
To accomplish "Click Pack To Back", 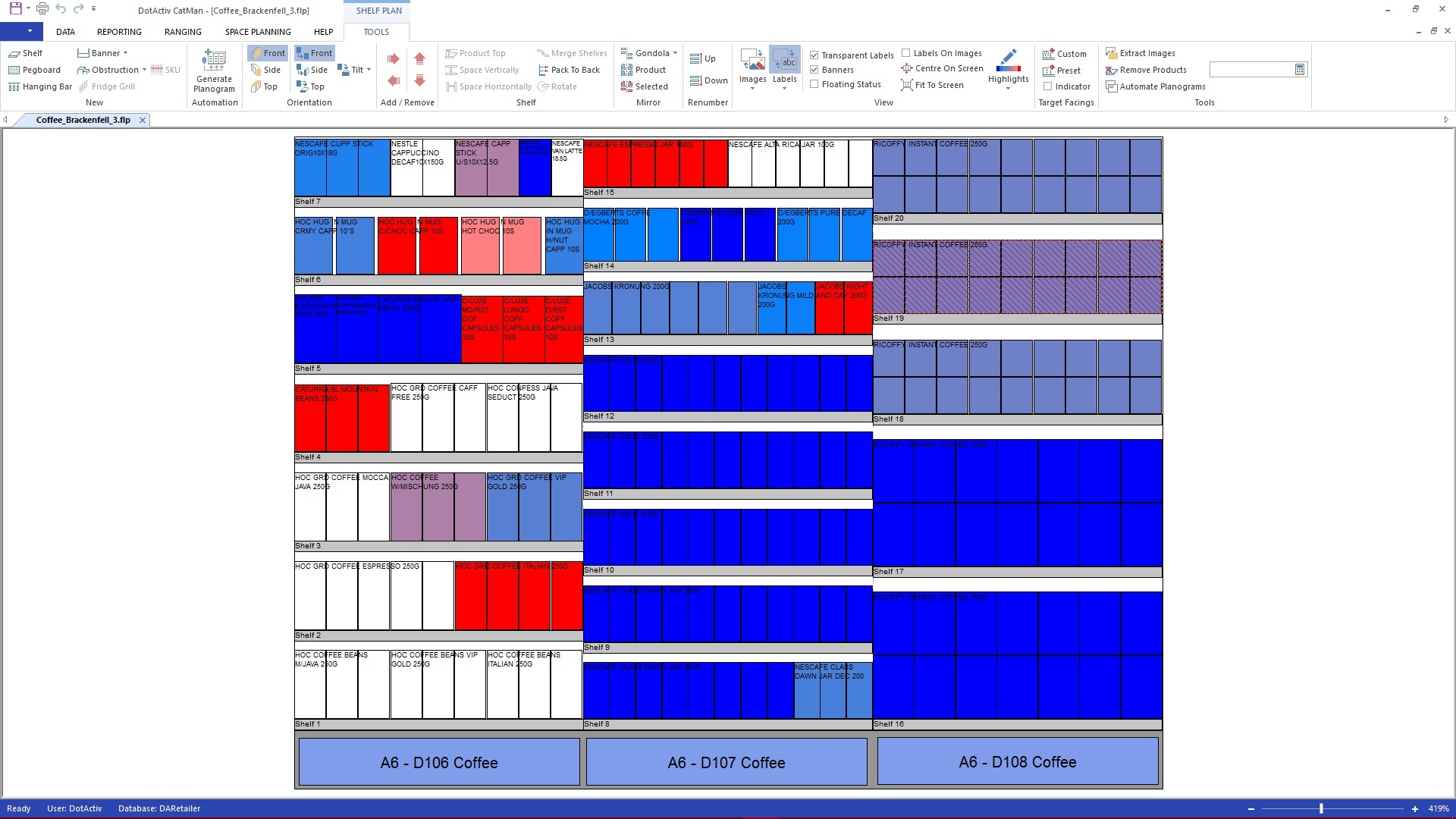I will (569, 70).
